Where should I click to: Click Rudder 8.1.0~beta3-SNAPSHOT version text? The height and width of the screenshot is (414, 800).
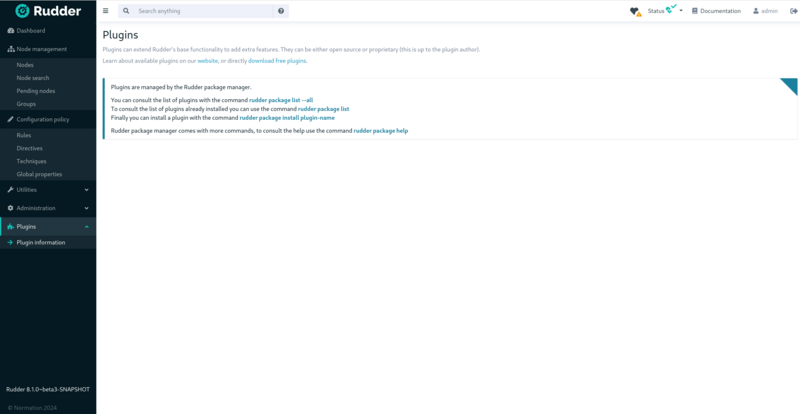point(48,389)
